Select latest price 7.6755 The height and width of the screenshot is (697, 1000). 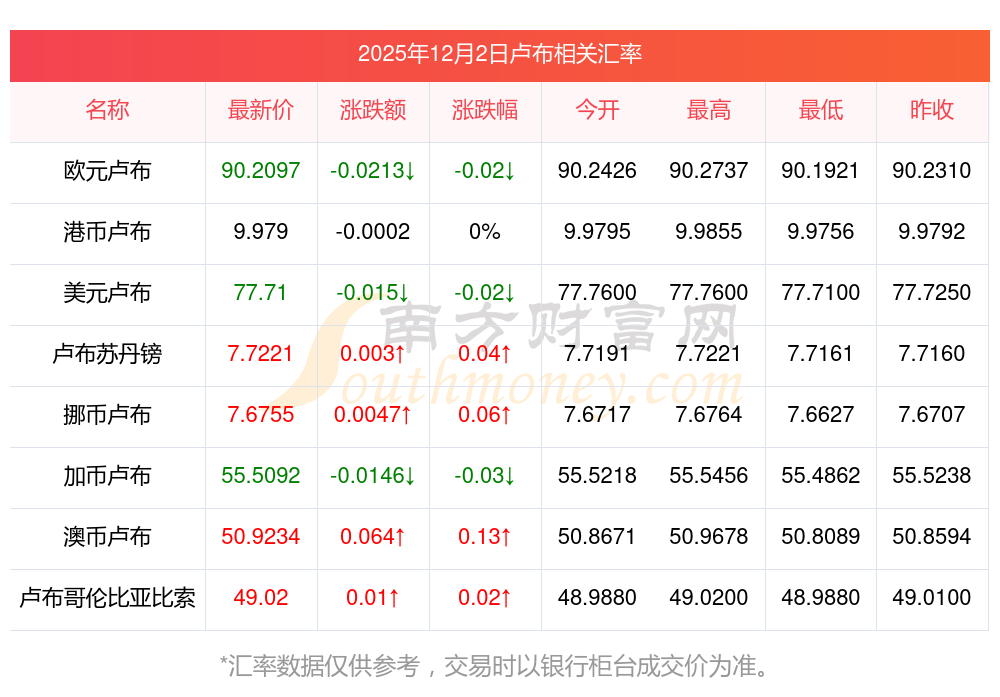point(261,415)
